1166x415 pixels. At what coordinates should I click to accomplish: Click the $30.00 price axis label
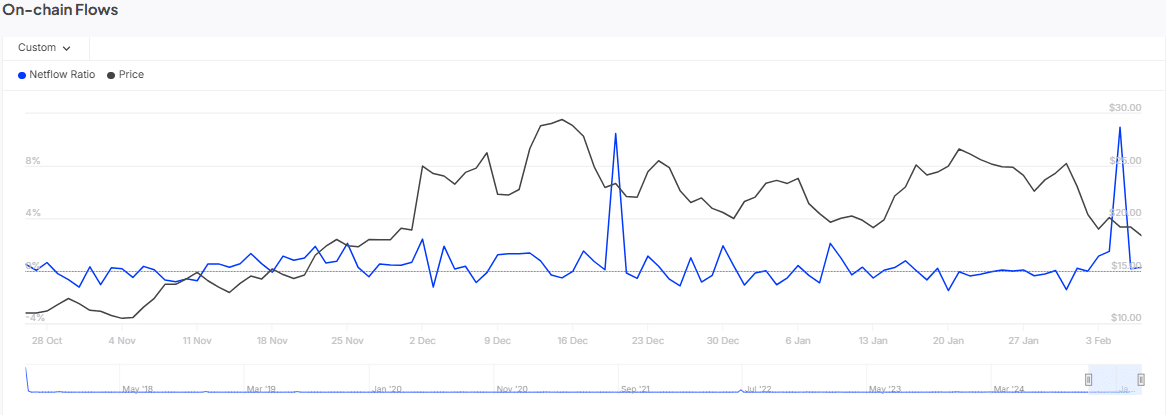pyautogui.click(x=1125, y=108)
